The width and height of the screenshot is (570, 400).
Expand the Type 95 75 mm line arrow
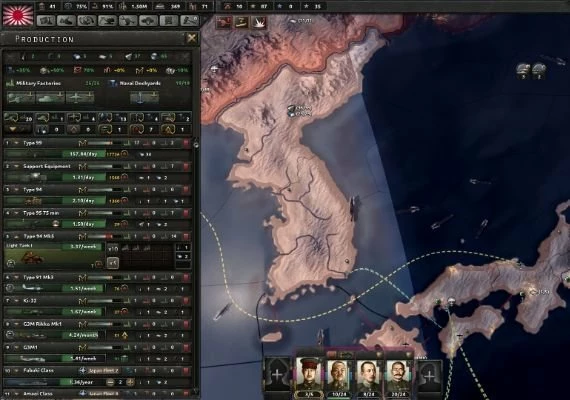tap(16, 213)
